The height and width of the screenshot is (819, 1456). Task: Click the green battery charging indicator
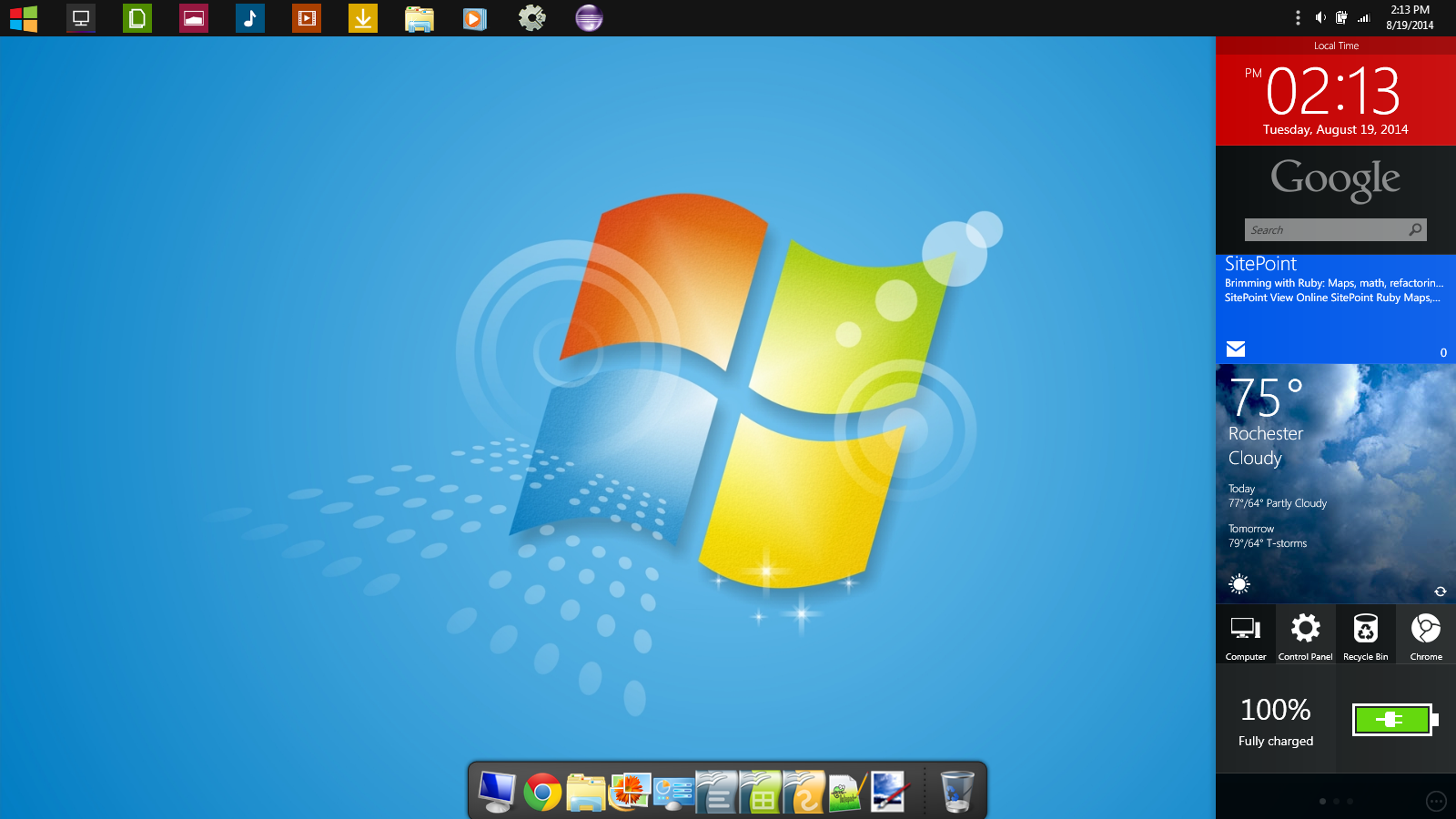(1395, 720)
